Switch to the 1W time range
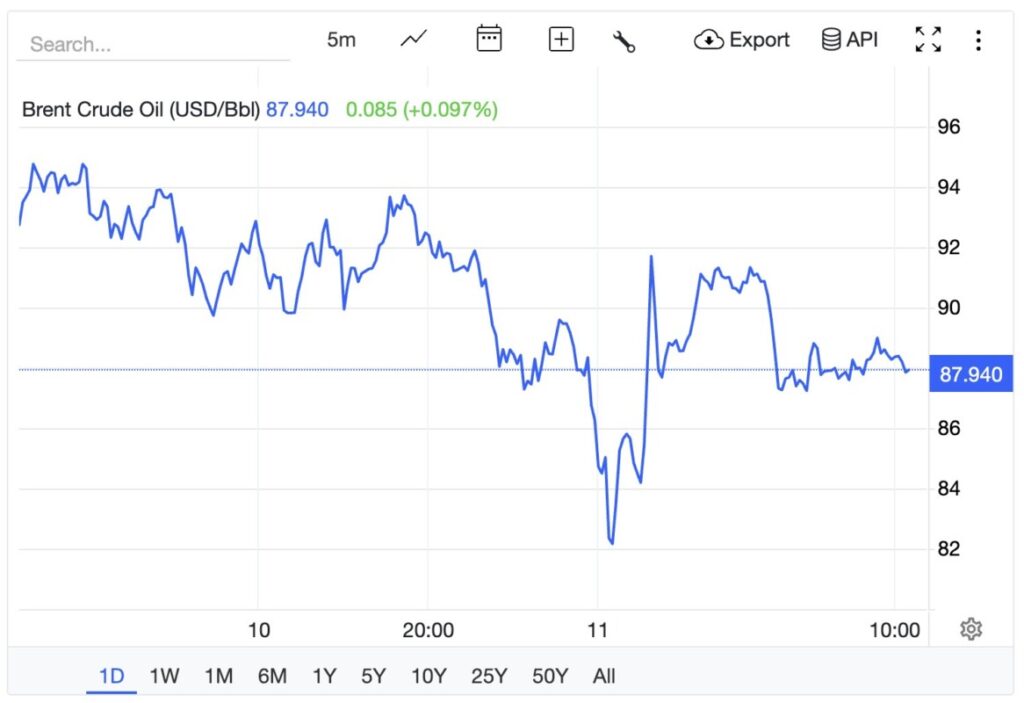The width and height of the screenshot is (1024, 703). point(164,676)
